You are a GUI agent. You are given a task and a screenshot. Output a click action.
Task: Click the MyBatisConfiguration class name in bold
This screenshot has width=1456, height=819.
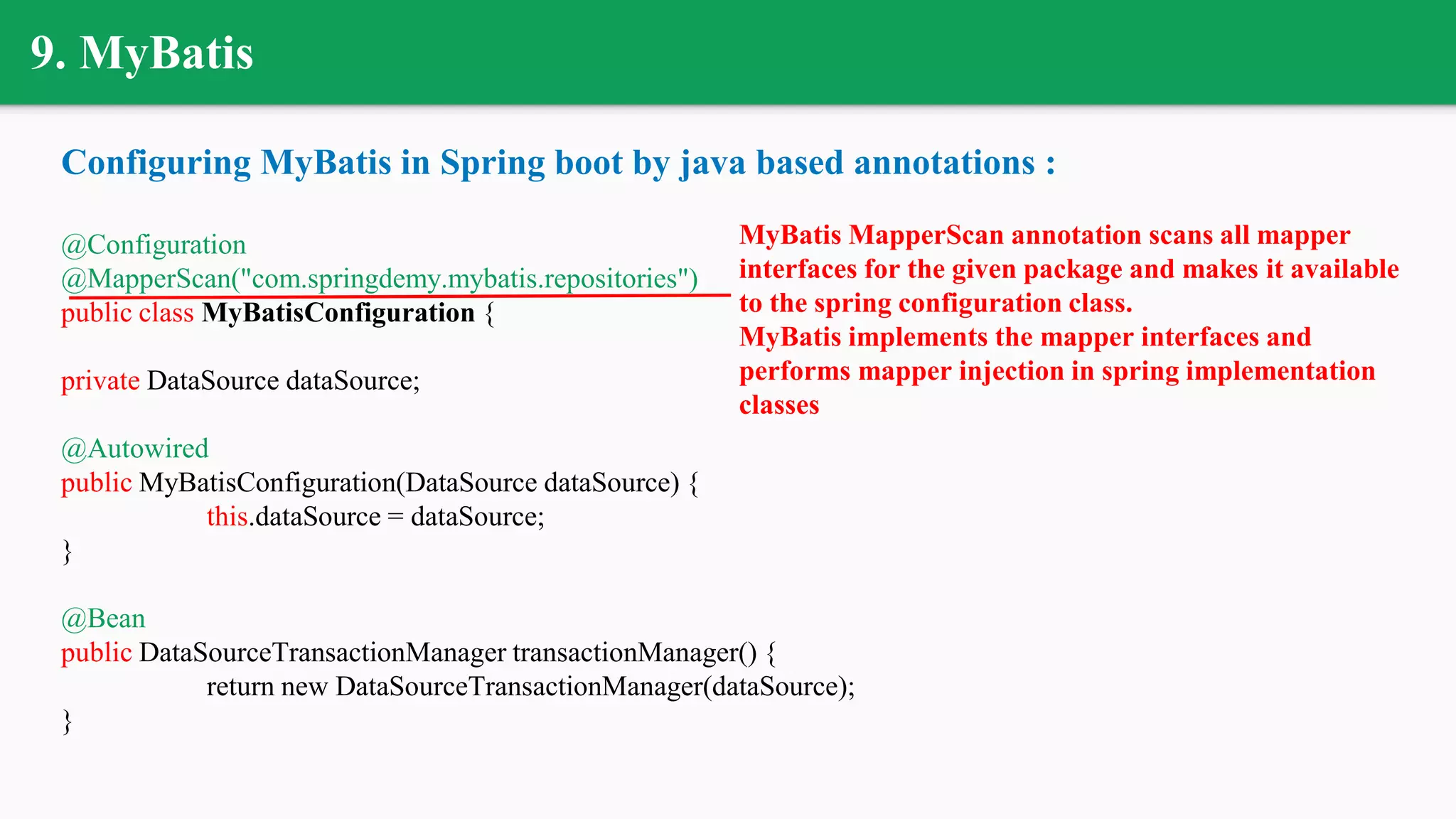coord(338,313)
